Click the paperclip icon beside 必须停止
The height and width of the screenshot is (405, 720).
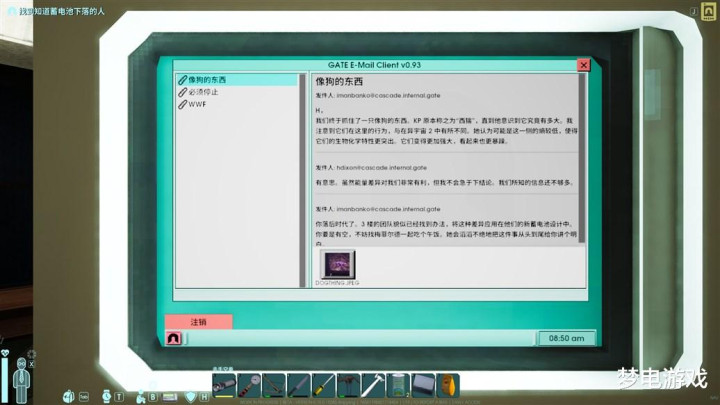(x=182, y=92)
